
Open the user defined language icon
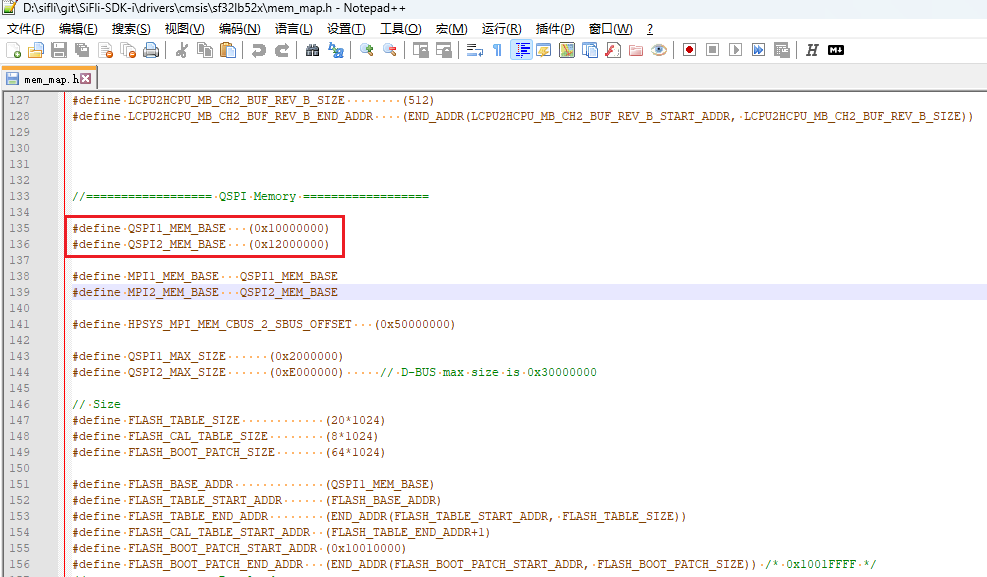coord(544,50)
